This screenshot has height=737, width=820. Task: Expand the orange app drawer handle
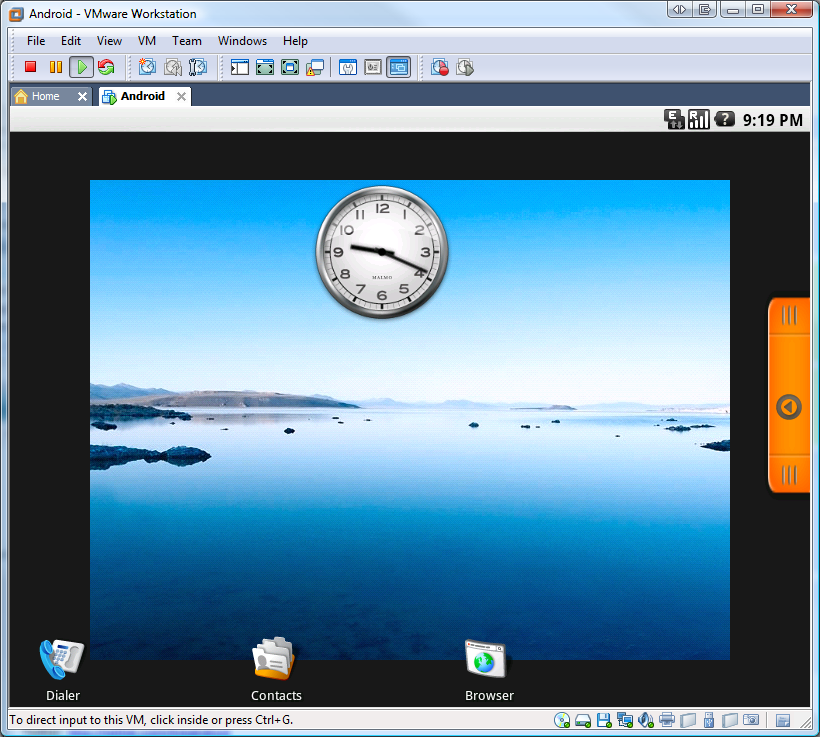point(789,407)
